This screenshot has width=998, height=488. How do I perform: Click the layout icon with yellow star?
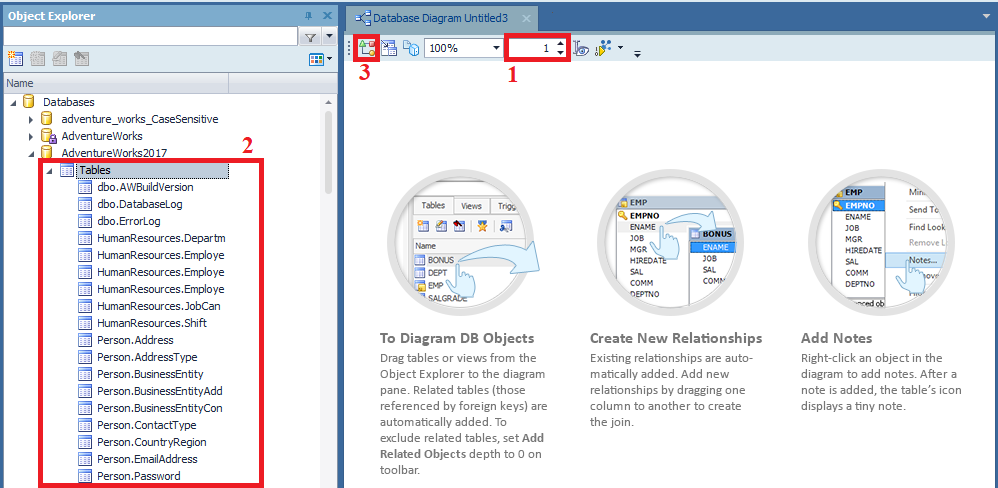click(604, 48)
